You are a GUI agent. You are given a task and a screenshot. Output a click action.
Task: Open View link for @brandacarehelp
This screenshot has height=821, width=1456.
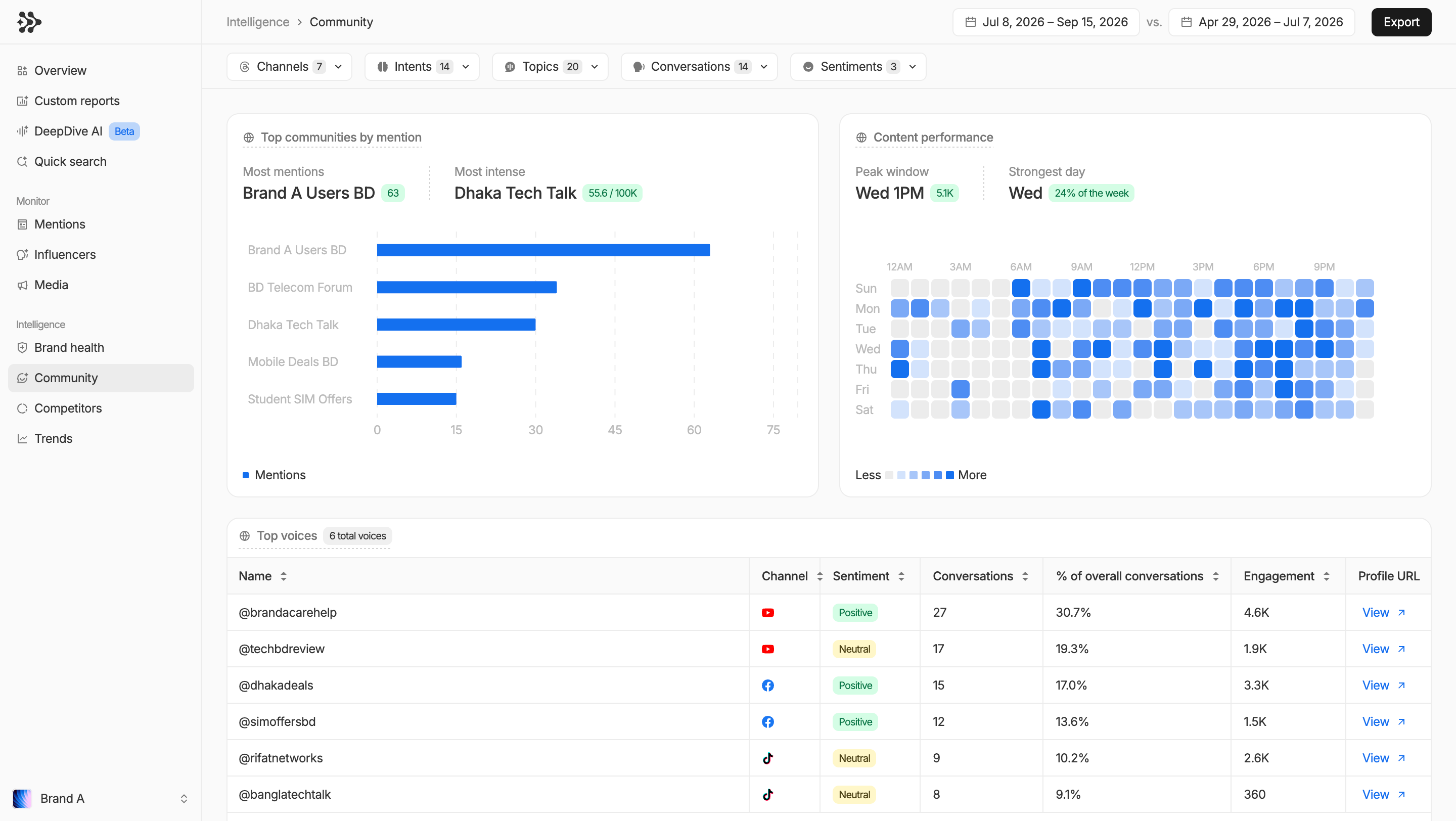click(x=1383, y=613)
